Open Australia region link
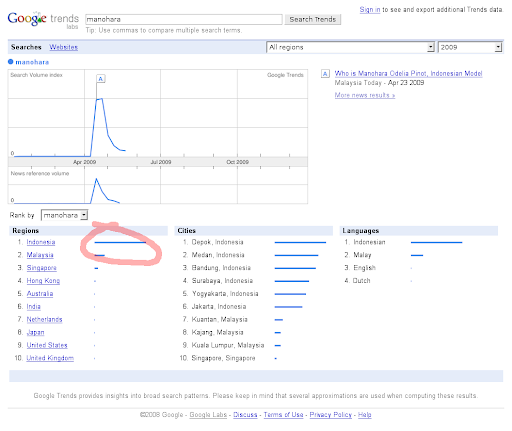 40,294
